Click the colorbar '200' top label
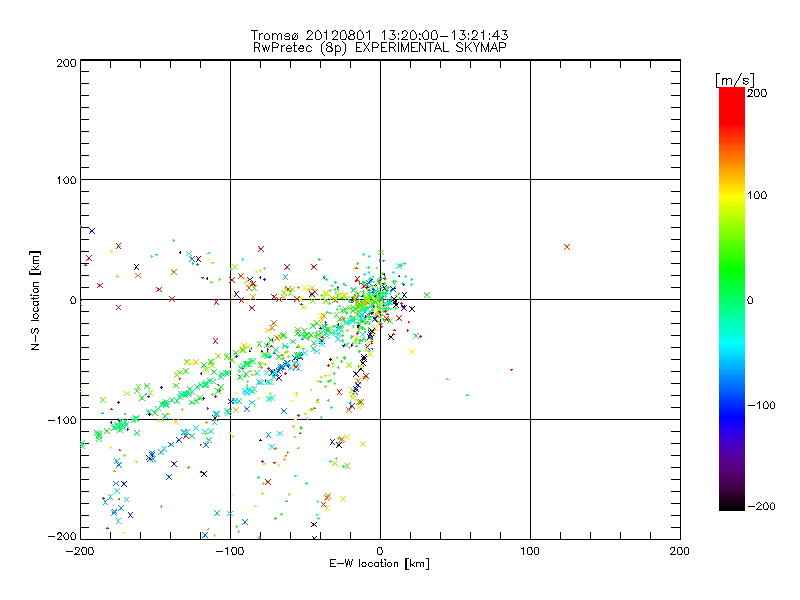This screenshot has width=800, height=600. (x=757, y=93)
